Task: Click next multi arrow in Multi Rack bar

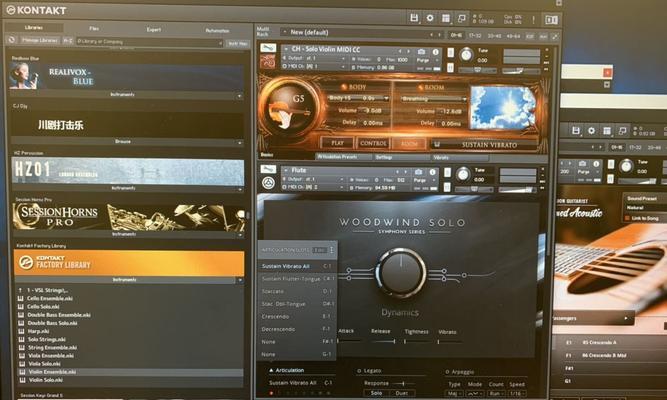Action: [x=439, y=35]
